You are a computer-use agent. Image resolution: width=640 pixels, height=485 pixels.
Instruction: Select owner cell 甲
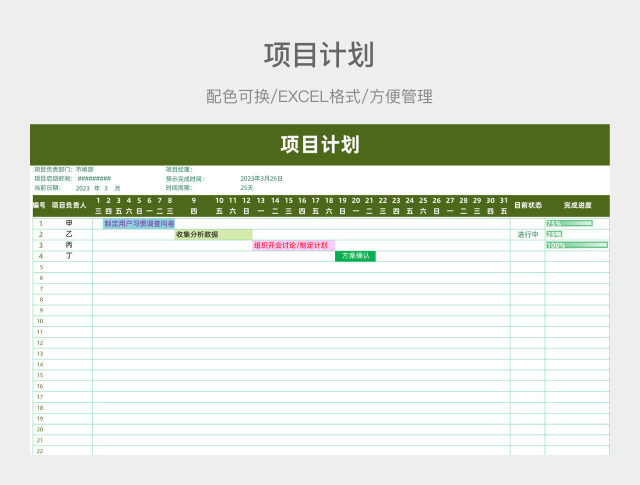tap(69, 223)
